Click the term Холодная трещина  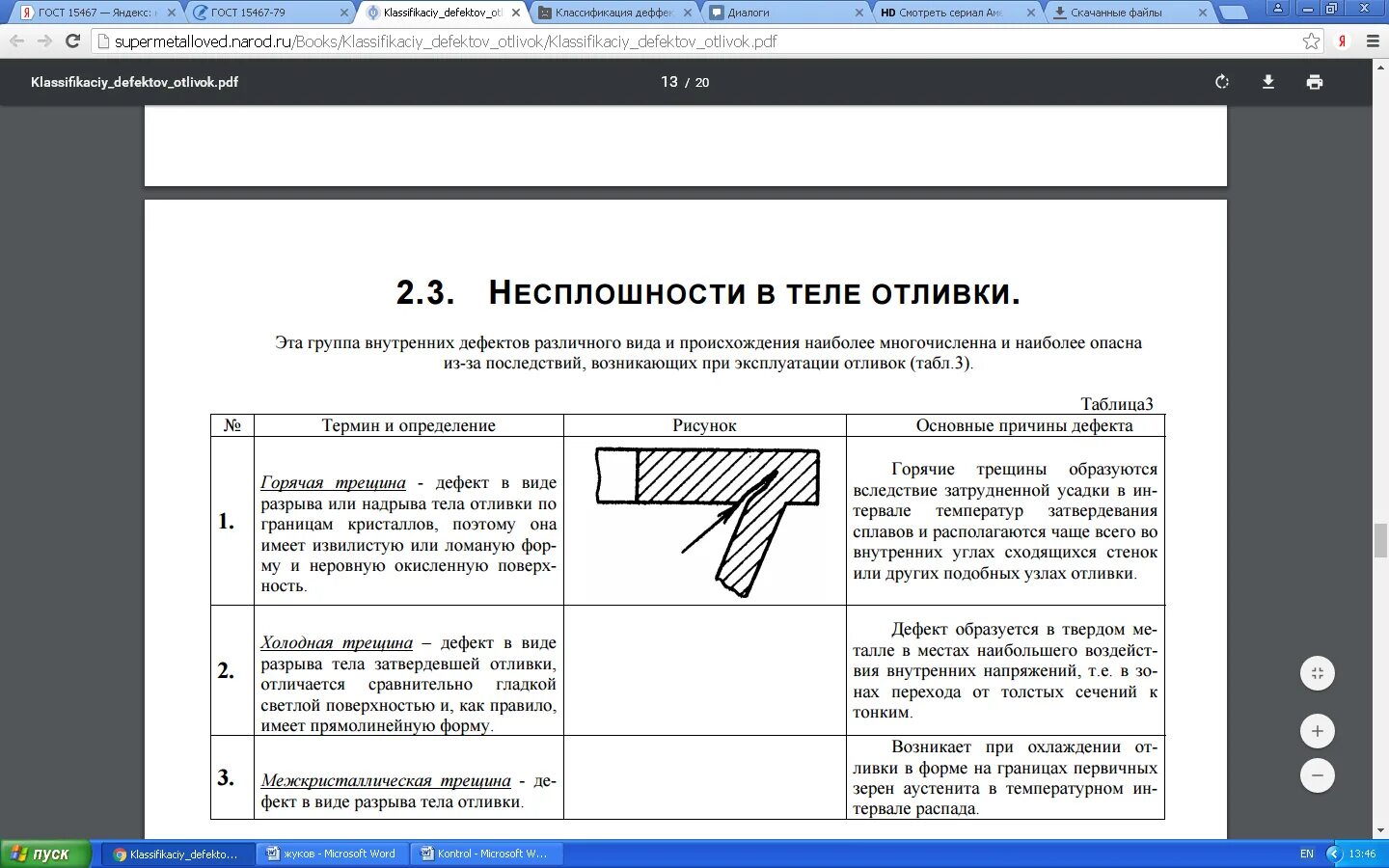[337, 642]
